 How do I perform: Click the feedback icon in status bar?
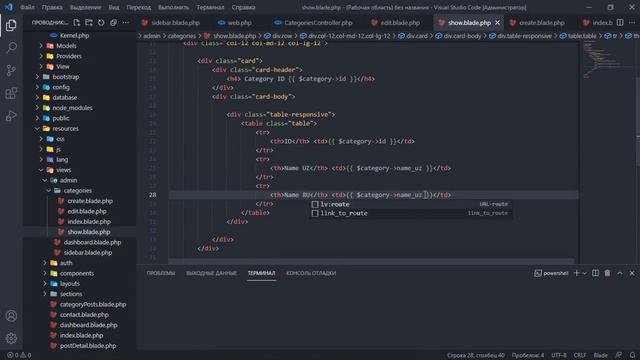click(619, 355)
